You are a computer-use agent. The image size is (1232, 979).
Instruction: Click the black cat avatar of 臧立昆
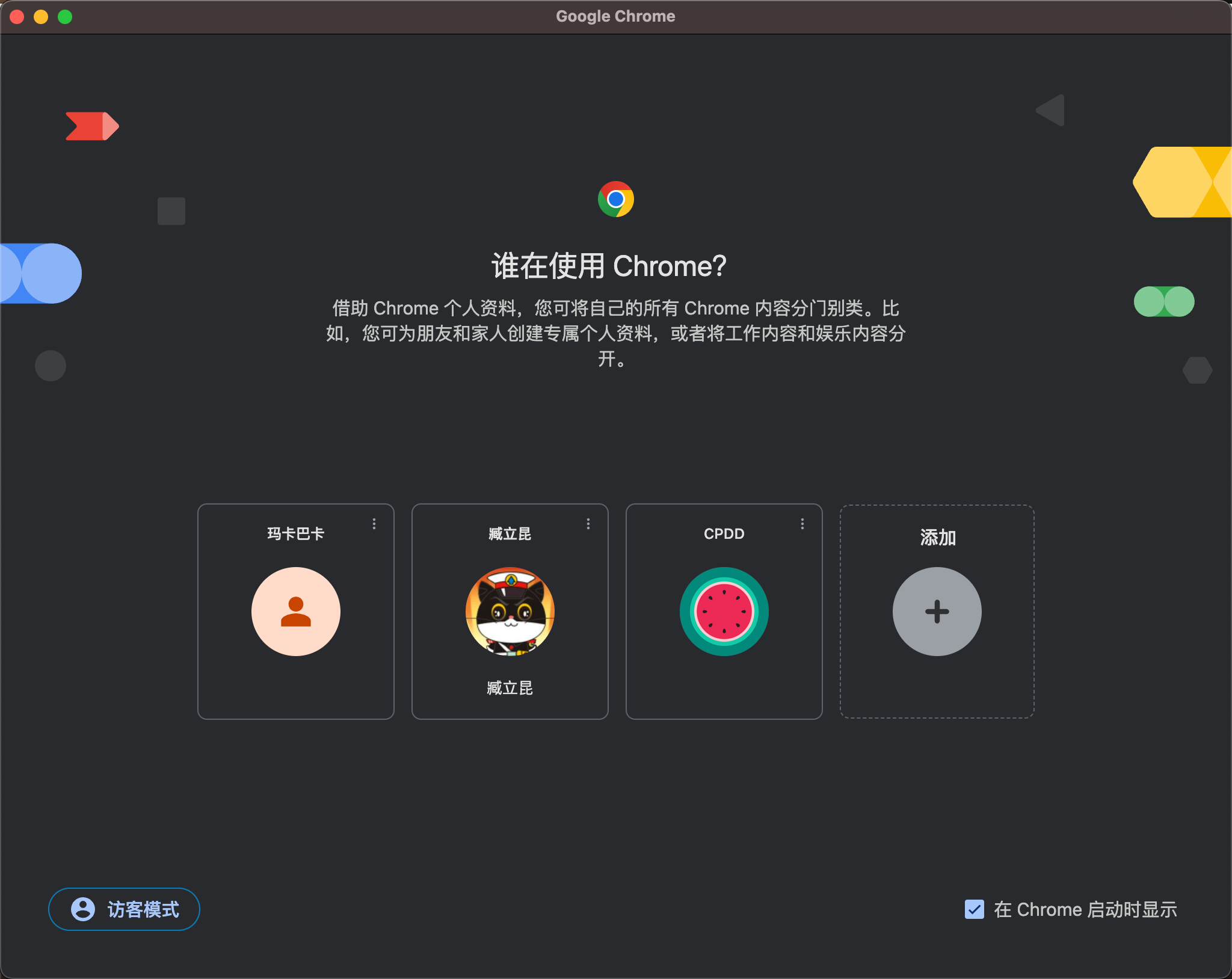[510, 611]
